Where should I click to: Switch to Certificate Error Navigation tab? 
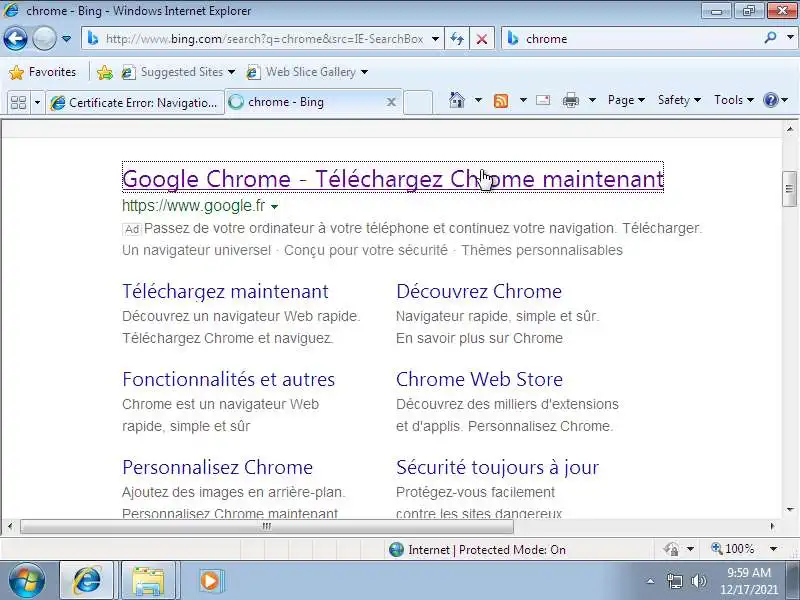point(135,103)
